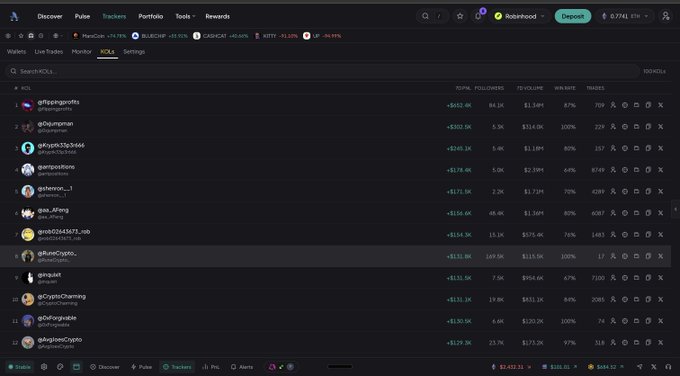Open the Settings tab in Trackers
This screenshot has height=376, width=680.
(x=134, y=52)
